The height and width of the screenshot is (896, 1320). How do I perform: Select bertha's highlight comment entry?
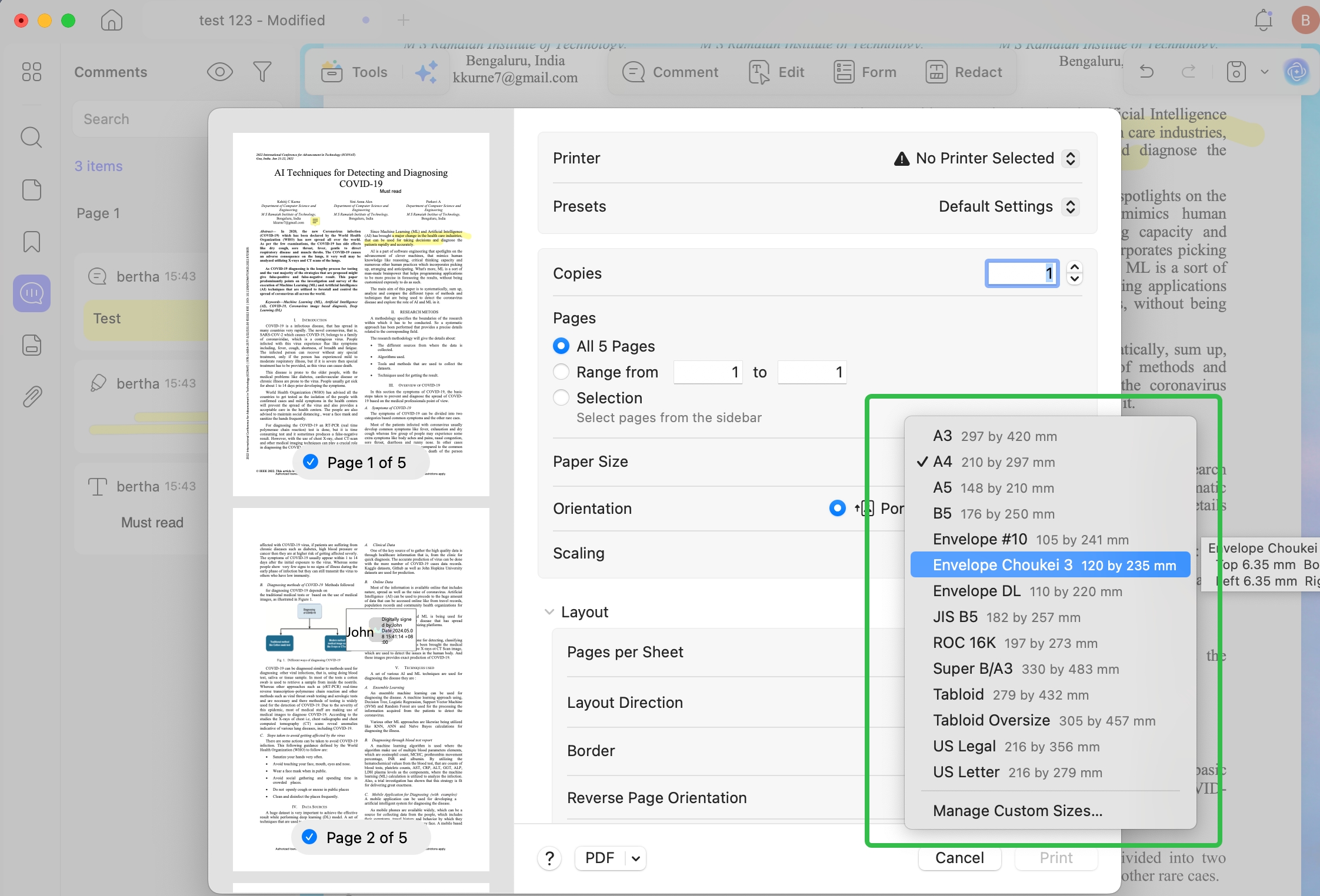pyautogui.click(x=141, y=406)
